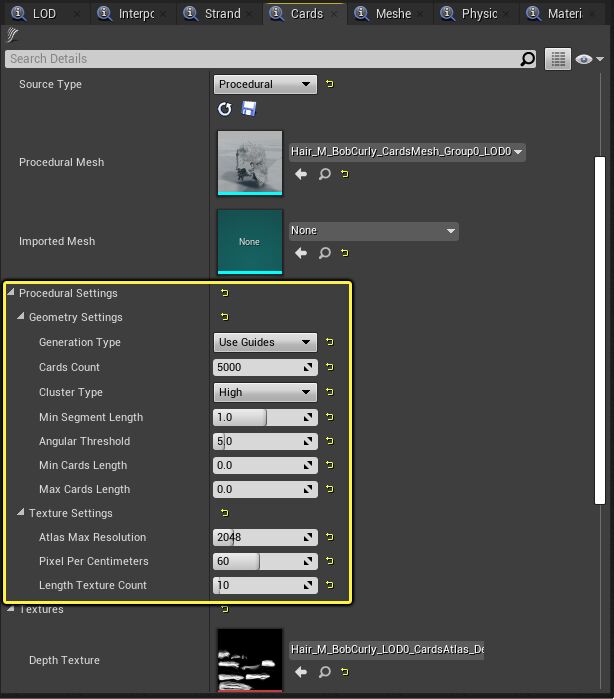Use selected asset arrow for Depth Texture
This screenshot has width=614, height=699.
(301, 672)
